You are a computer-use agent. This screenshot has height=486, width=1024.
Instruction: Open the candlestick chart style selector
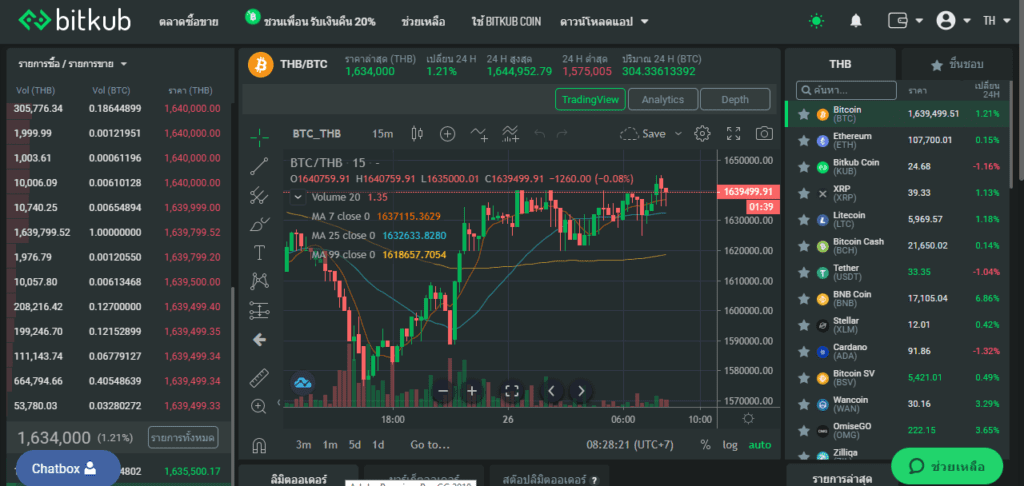[417, 134]
